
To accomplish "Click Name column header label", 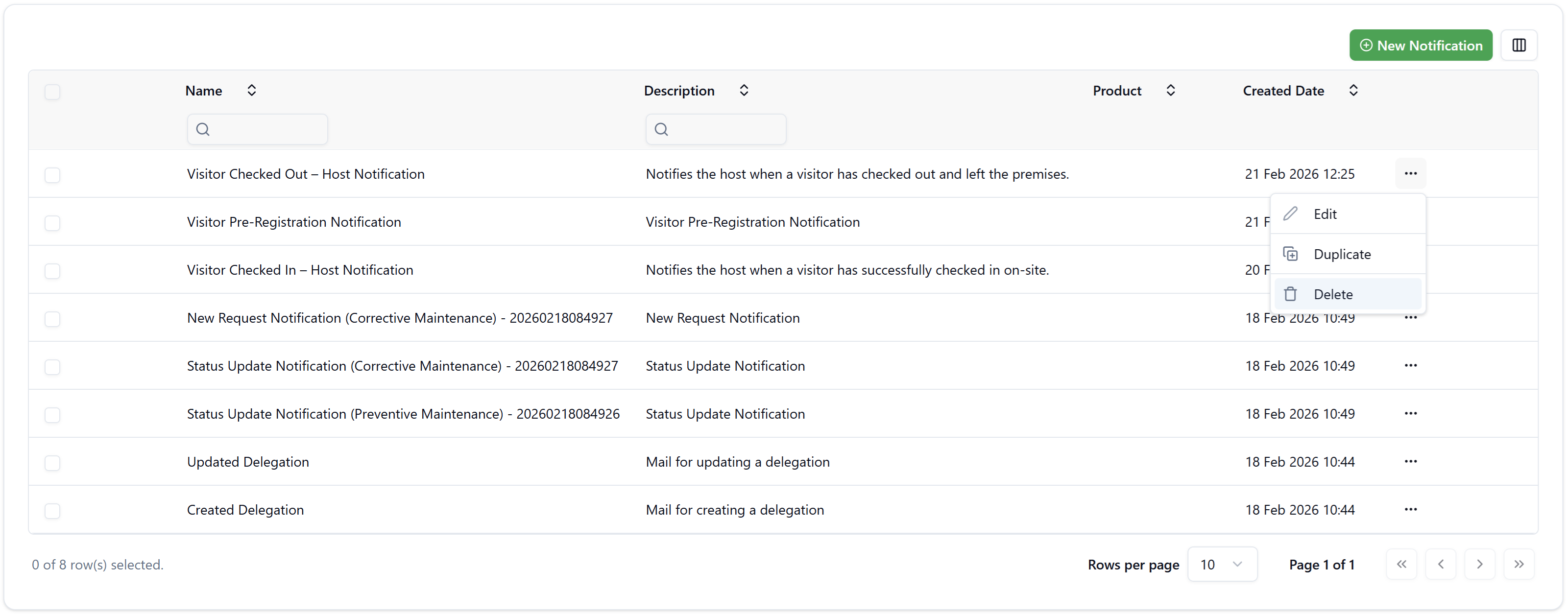I will [203, 91].
